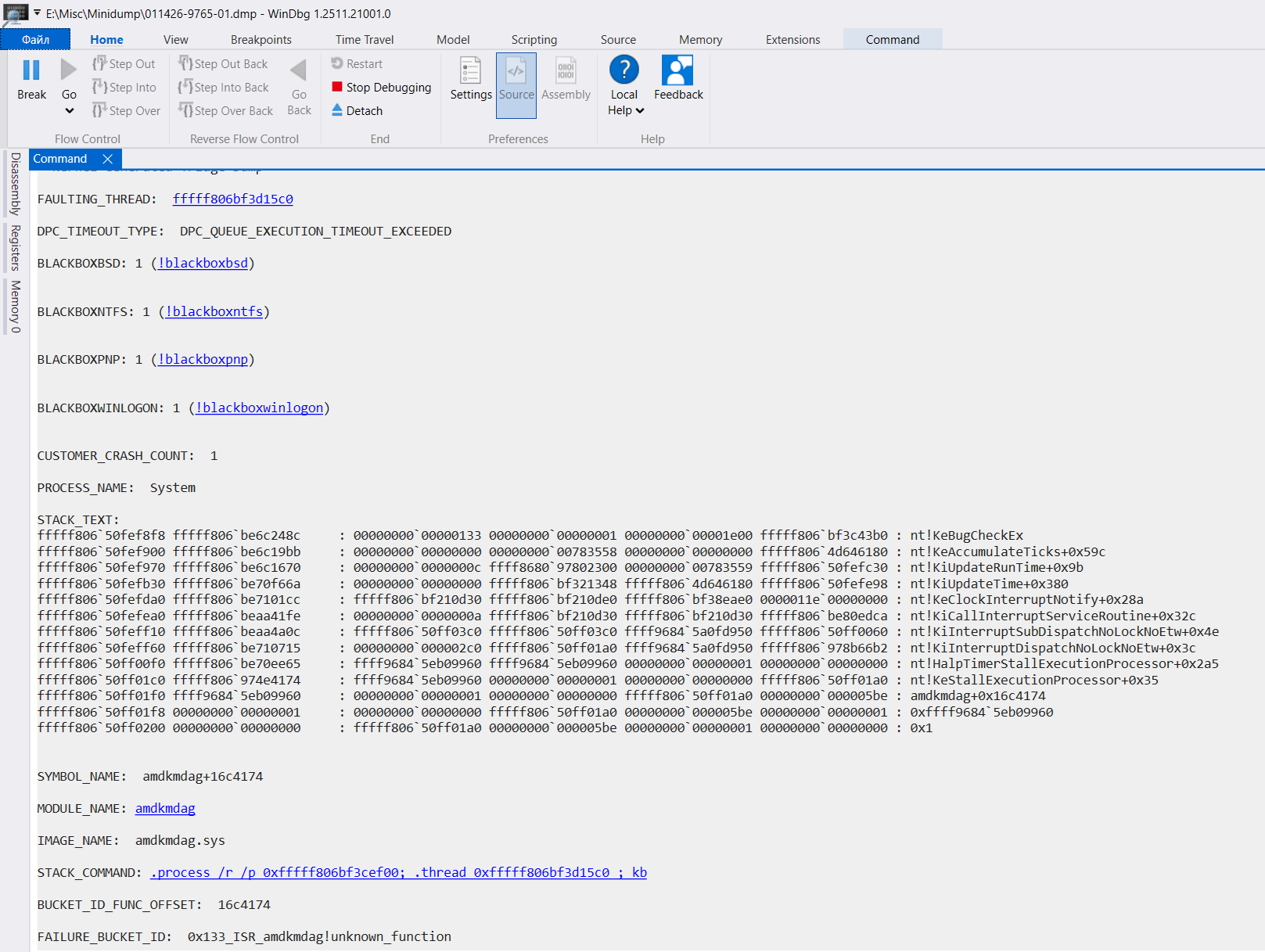This screenshot has height=952, width=1265.
Task: Click Step Into in Flow Control
Action: point(124,88)
